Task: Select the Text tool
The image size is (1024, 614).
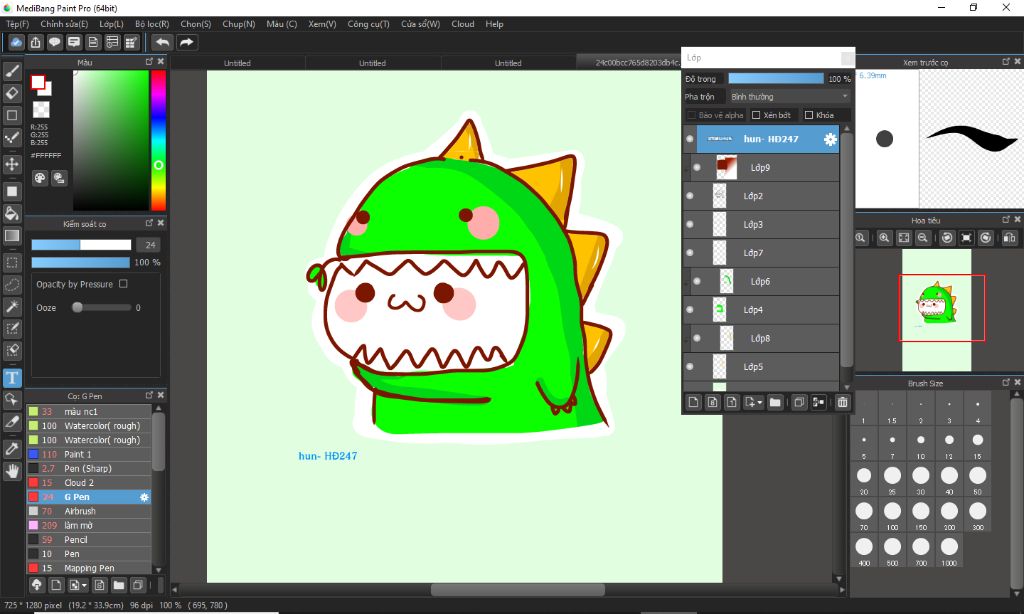Action: [12, 378]
